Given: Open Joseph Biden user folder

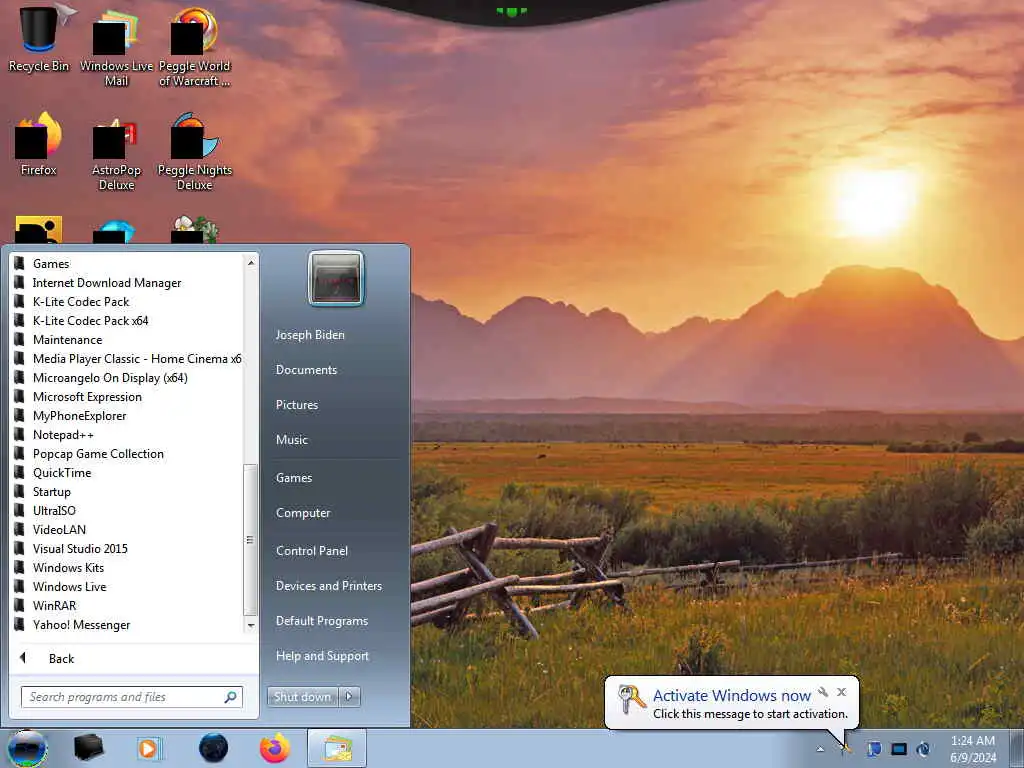Looking at the screenshot, I should tap(310, 334).
